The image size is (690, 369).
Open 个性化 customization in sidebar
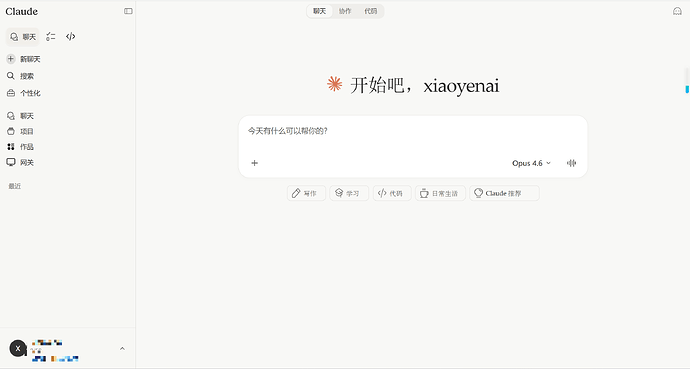coord(24,93)
